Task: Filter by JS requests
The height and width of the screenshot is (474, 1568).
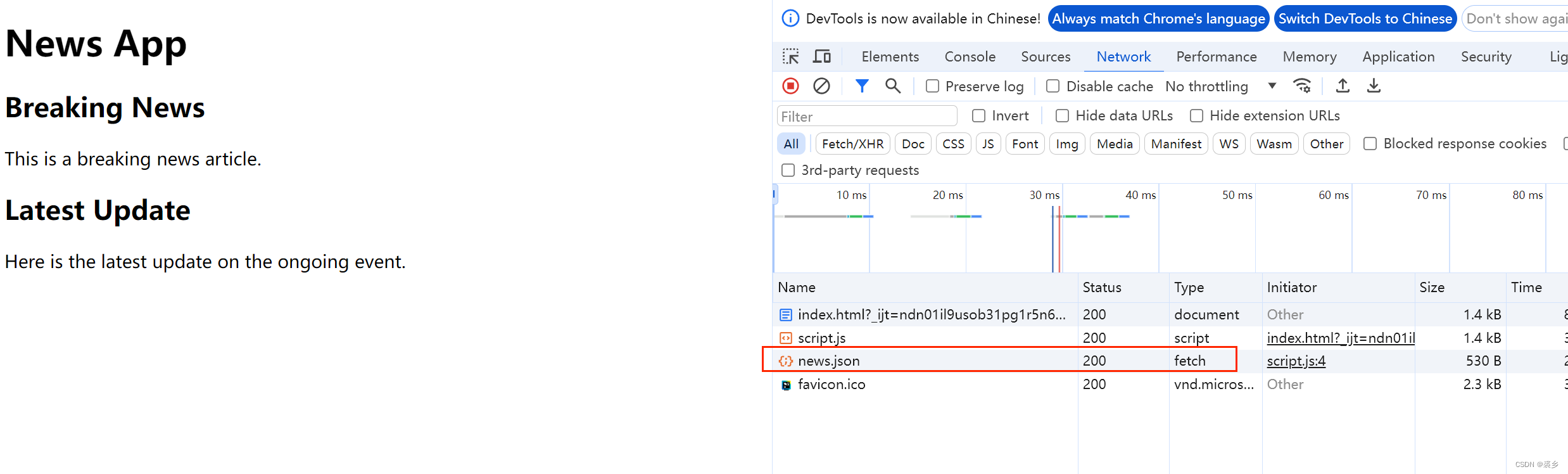Action: (988, 144)
